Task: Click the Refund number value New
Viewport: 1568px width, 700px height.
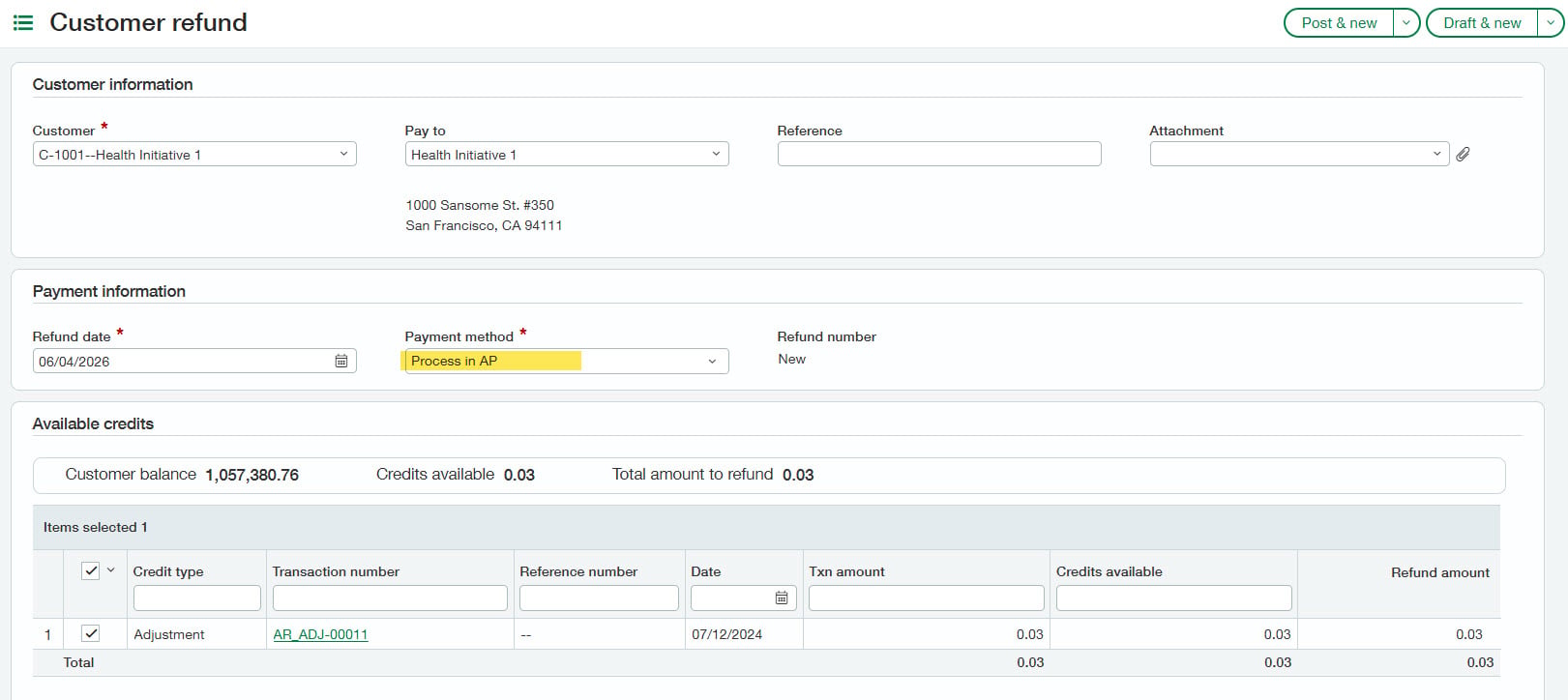Action: click(x=791, y=359)
